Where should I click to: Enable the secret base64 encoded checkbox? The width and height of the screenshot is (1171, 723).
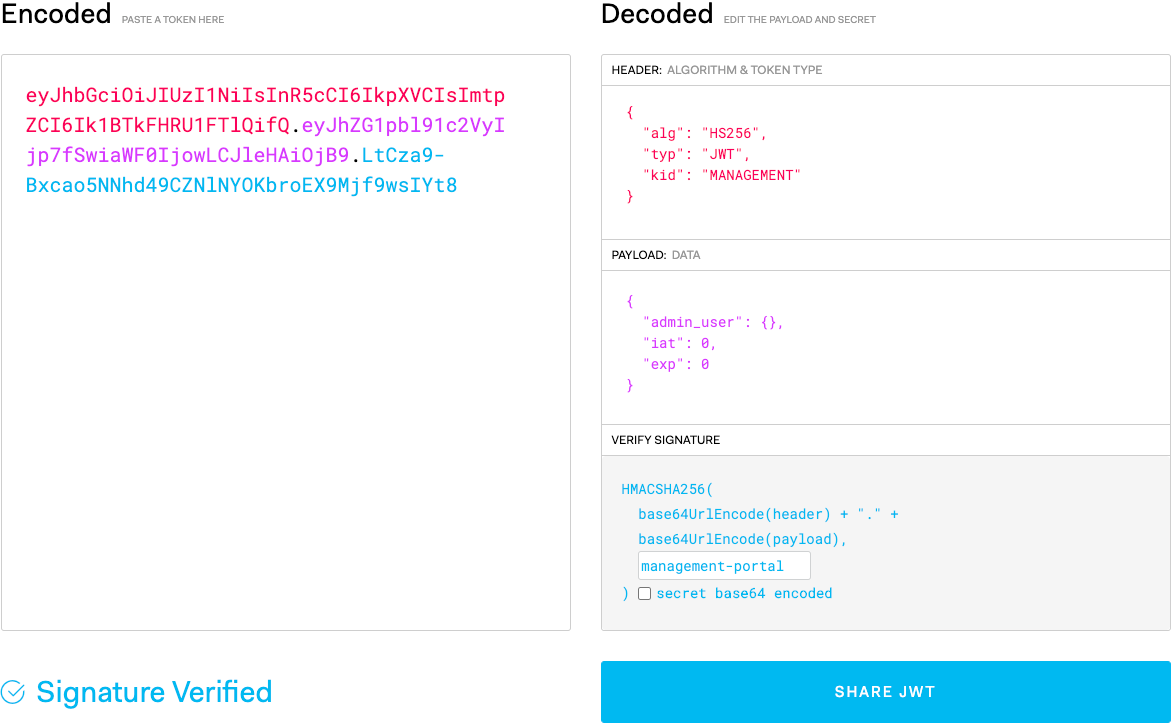tap(645, 593)
